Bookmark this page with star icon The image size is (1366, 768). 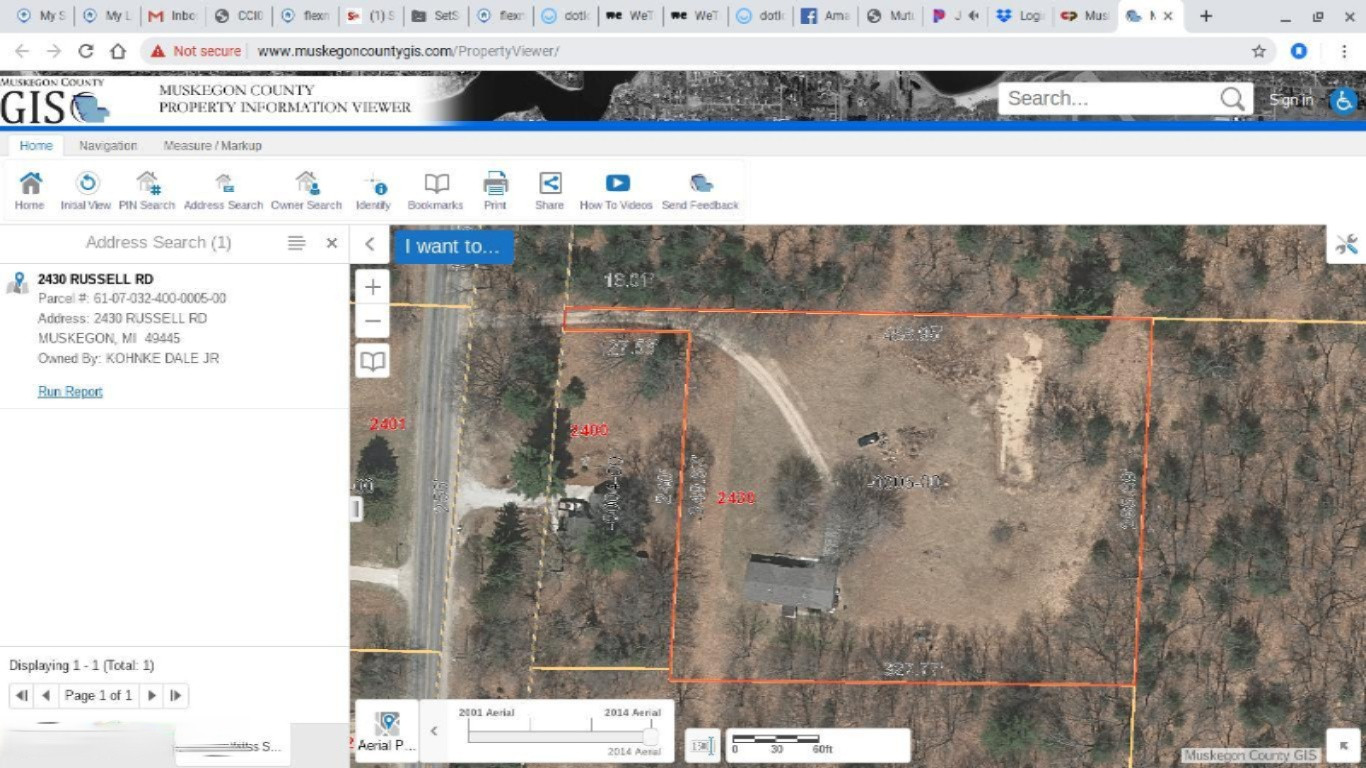pos(1259,51)
